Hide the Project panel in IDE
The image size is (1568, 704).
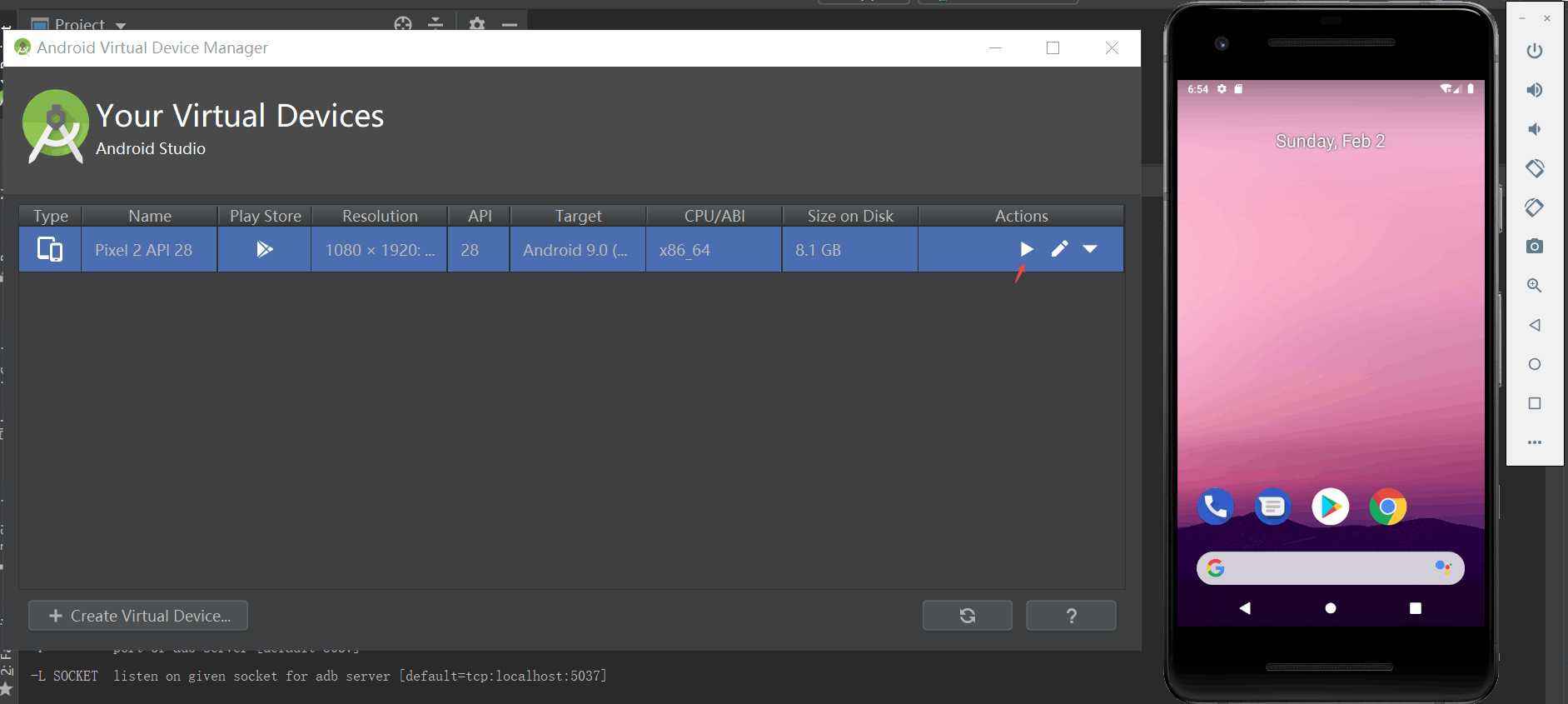click(510, 24)
